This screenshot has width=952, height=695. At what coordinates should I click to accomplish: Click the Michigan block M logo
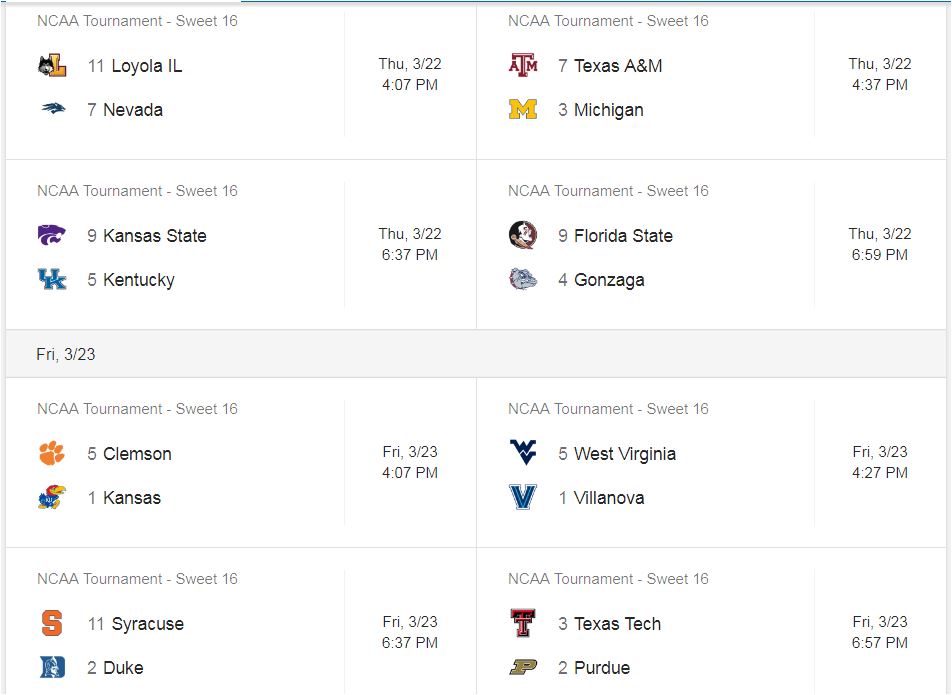point(523,109)
